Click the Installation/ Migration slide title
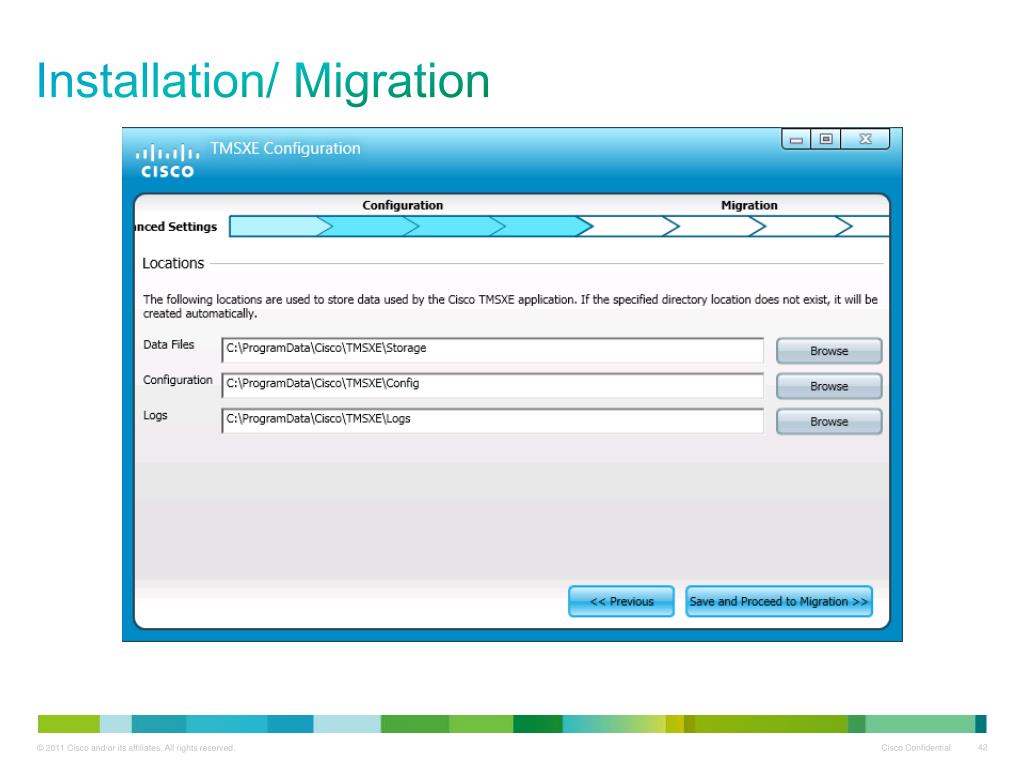The width and height of the screenshot is (1024, 768). point(263,81)
